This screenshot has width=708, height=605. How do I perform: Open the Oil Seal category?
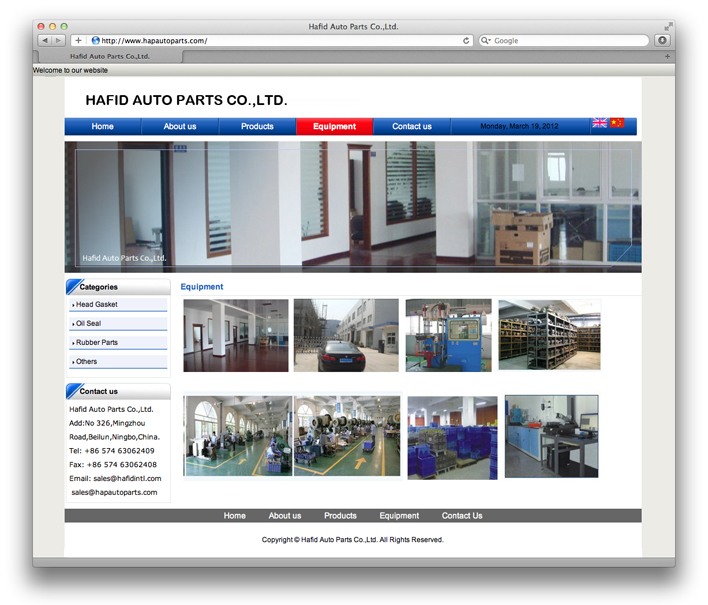[x=118, y=324]
